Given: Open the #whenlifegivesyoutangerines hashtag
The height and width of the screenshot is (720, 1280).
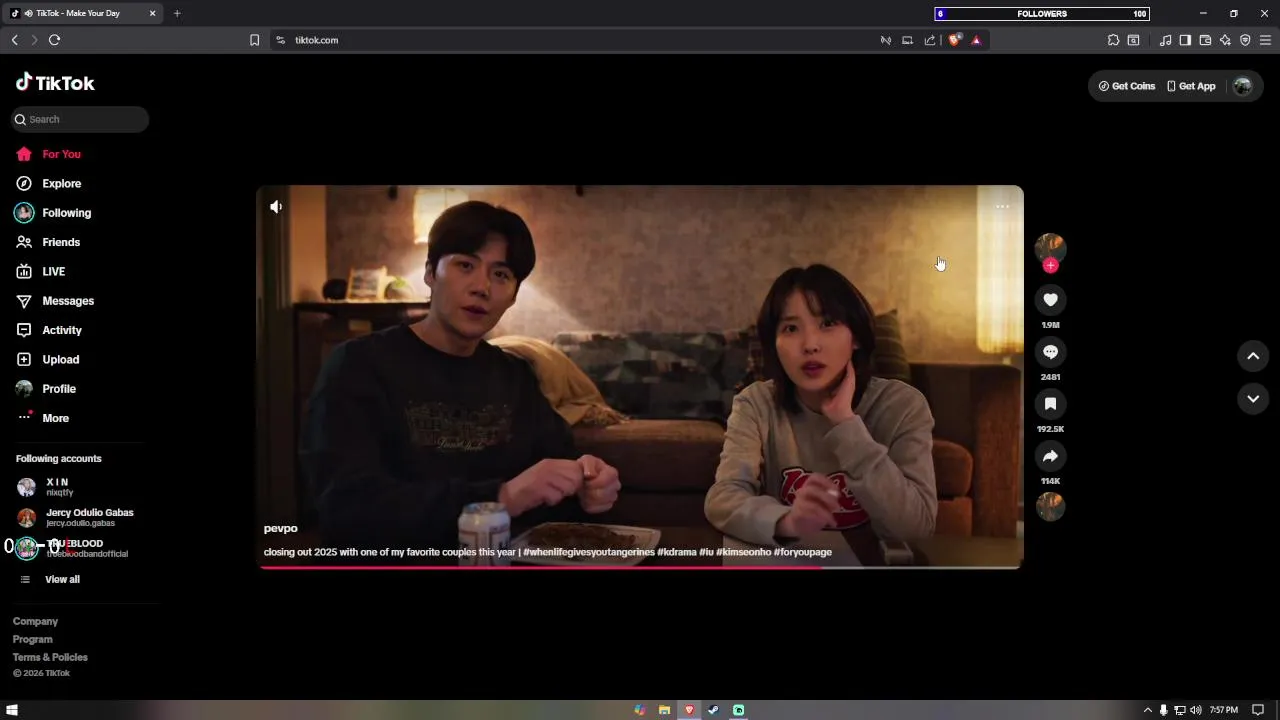Looking at the screenshot, I should coord(589,552).
